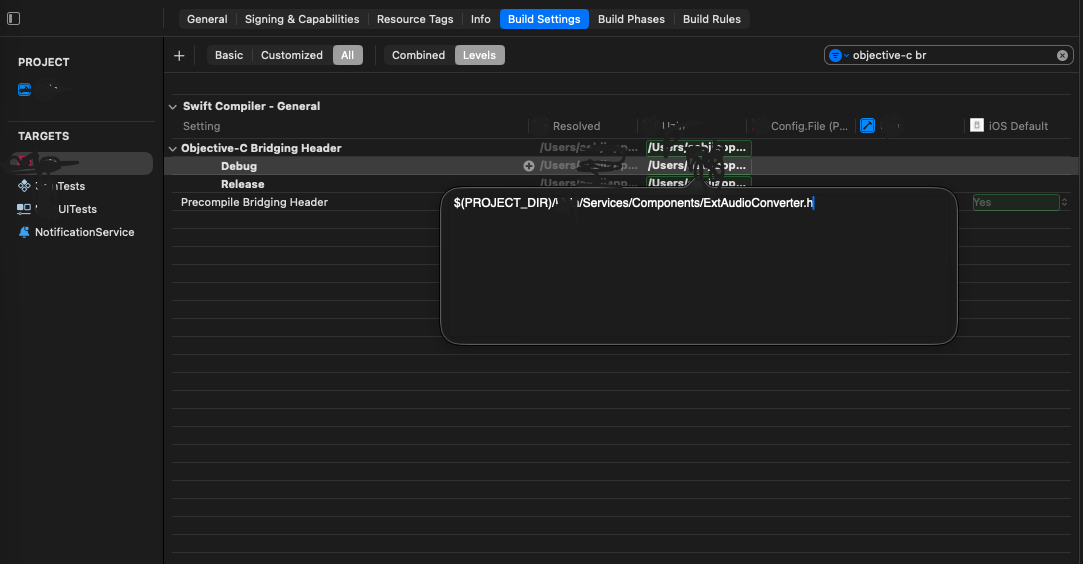This screenshot has width=1083, height=564.
Task: Select the UITests target icon
Action: (24, 208)
